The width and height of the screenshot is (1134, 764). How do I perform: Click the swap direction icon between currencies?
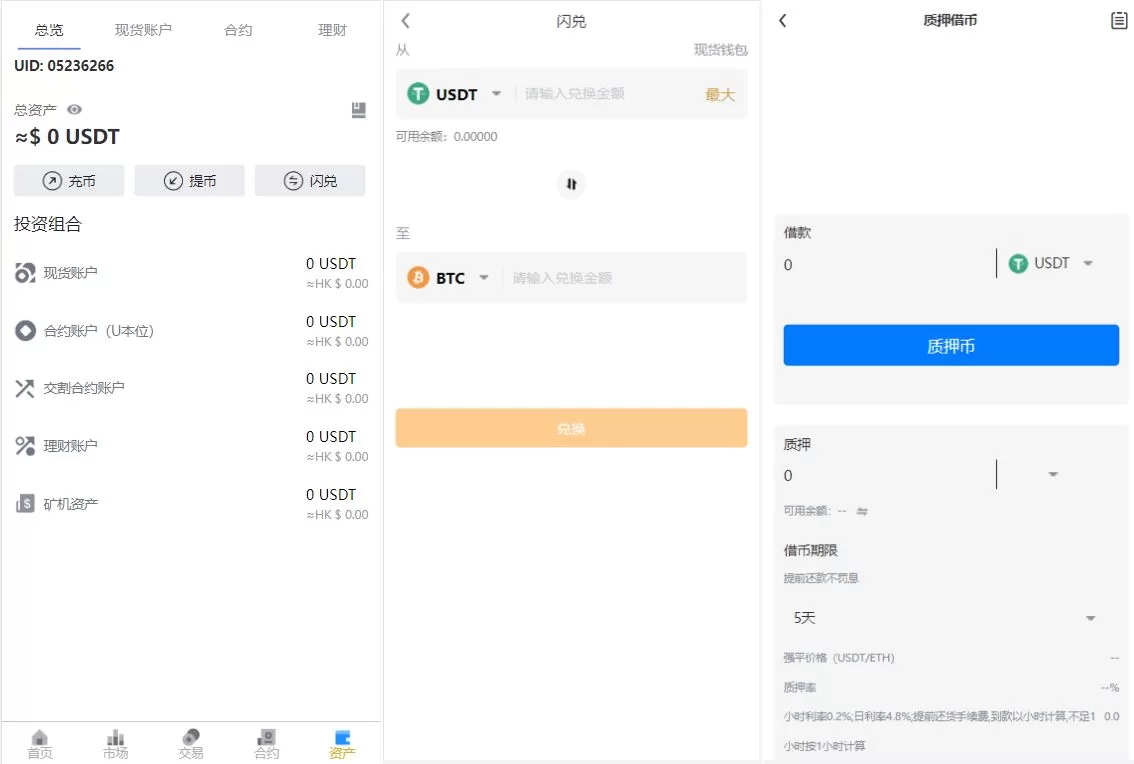571,184
